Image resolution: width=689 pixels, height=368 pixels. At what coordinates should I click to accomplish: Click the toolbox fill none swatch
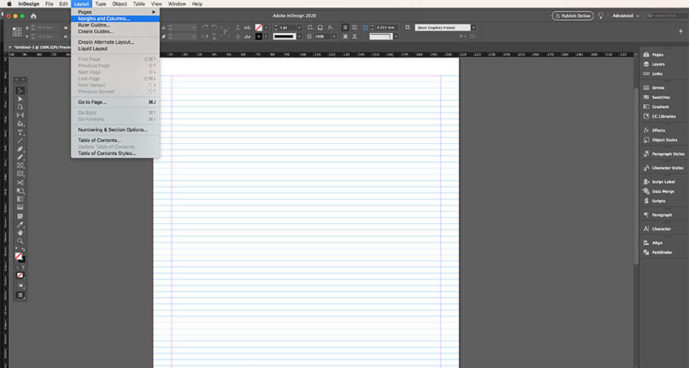click(x=18, y=256)
